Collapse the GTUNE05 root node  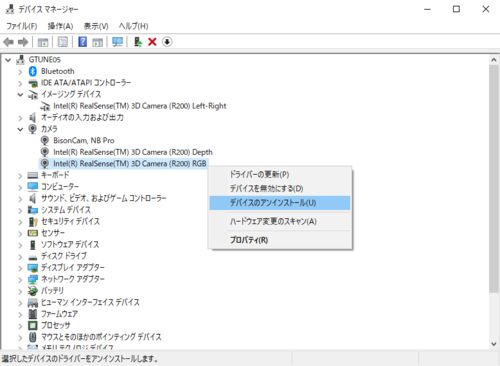point(8,60)
